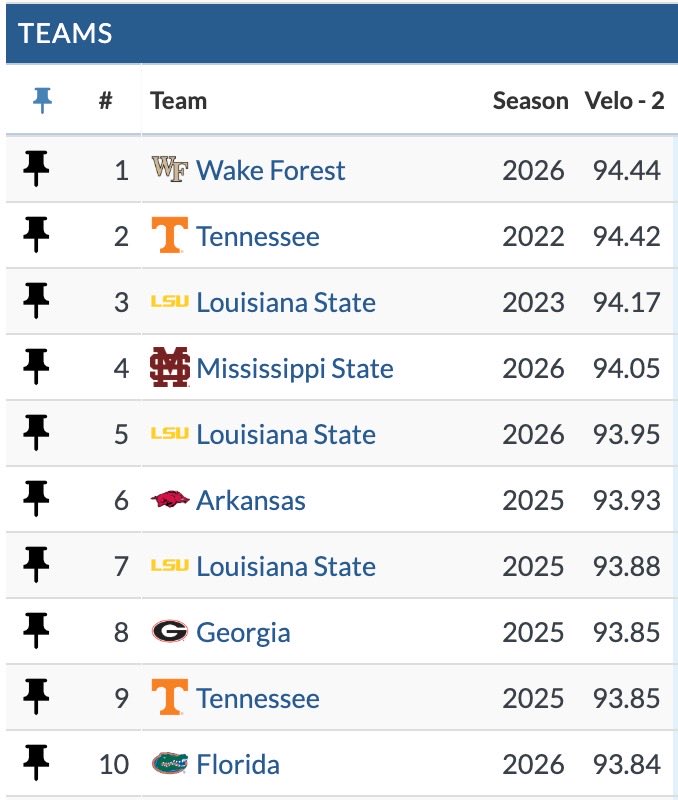
Task: Toggle pin for Mississippi State row
Action: click(36, 366)
